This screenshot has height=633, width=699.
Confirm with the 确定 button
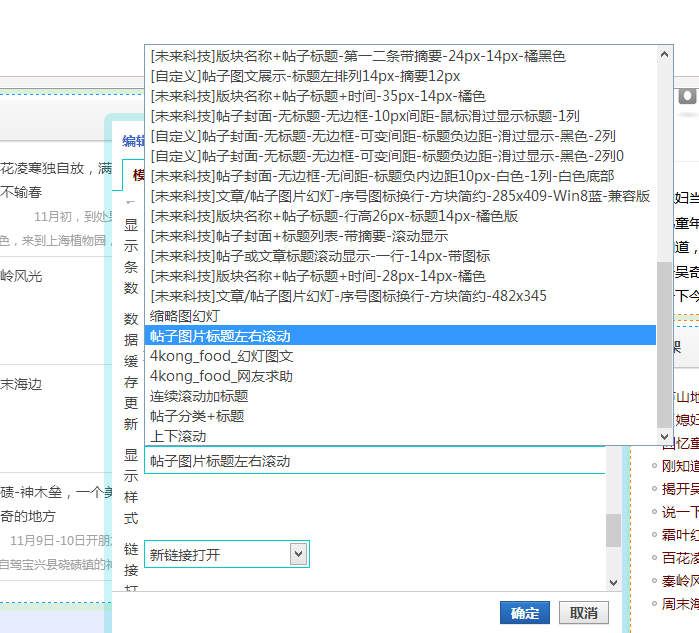[525, 613]
